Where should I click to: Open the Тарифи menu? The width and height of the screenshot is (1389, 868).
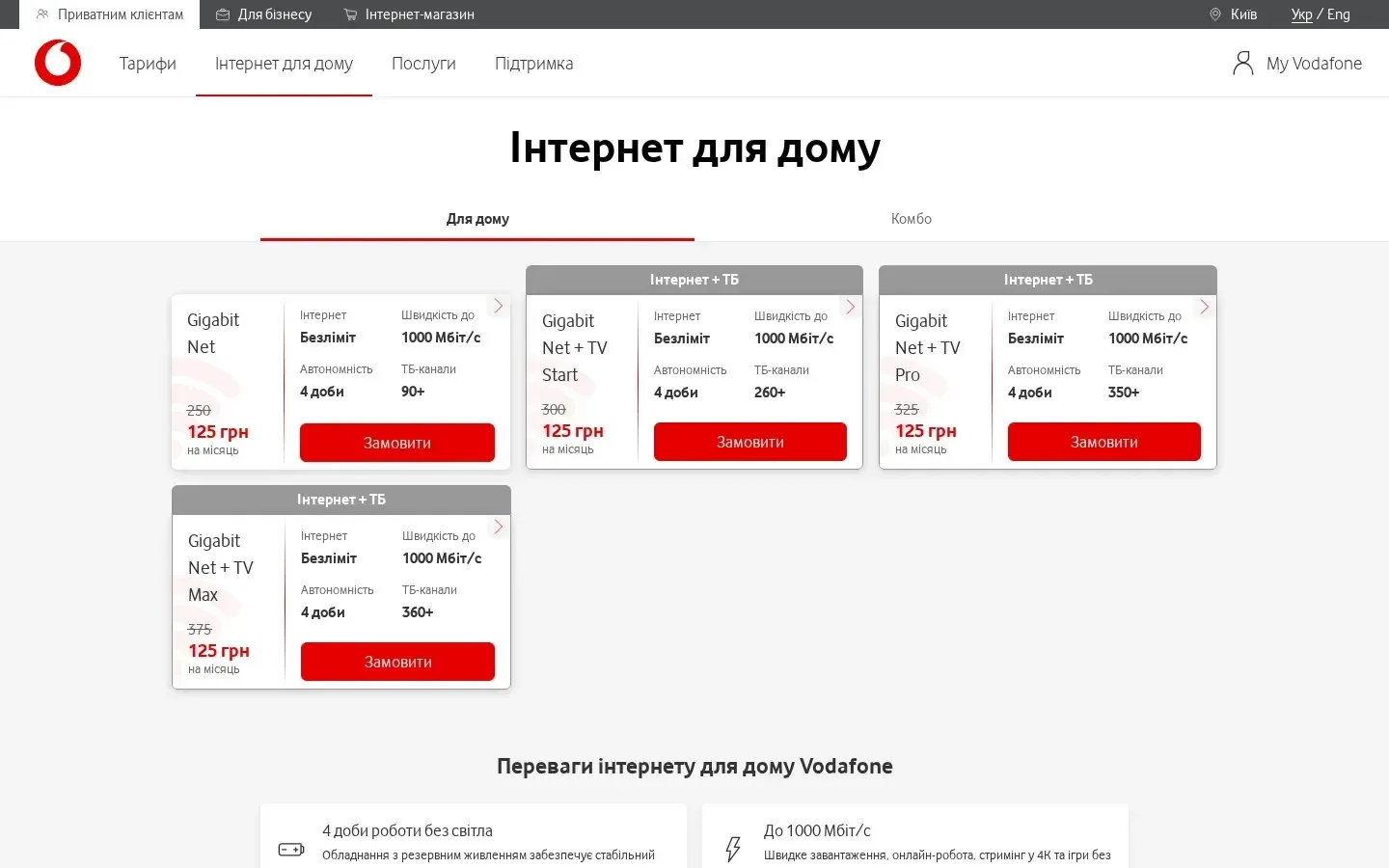[x=148, y=64]
